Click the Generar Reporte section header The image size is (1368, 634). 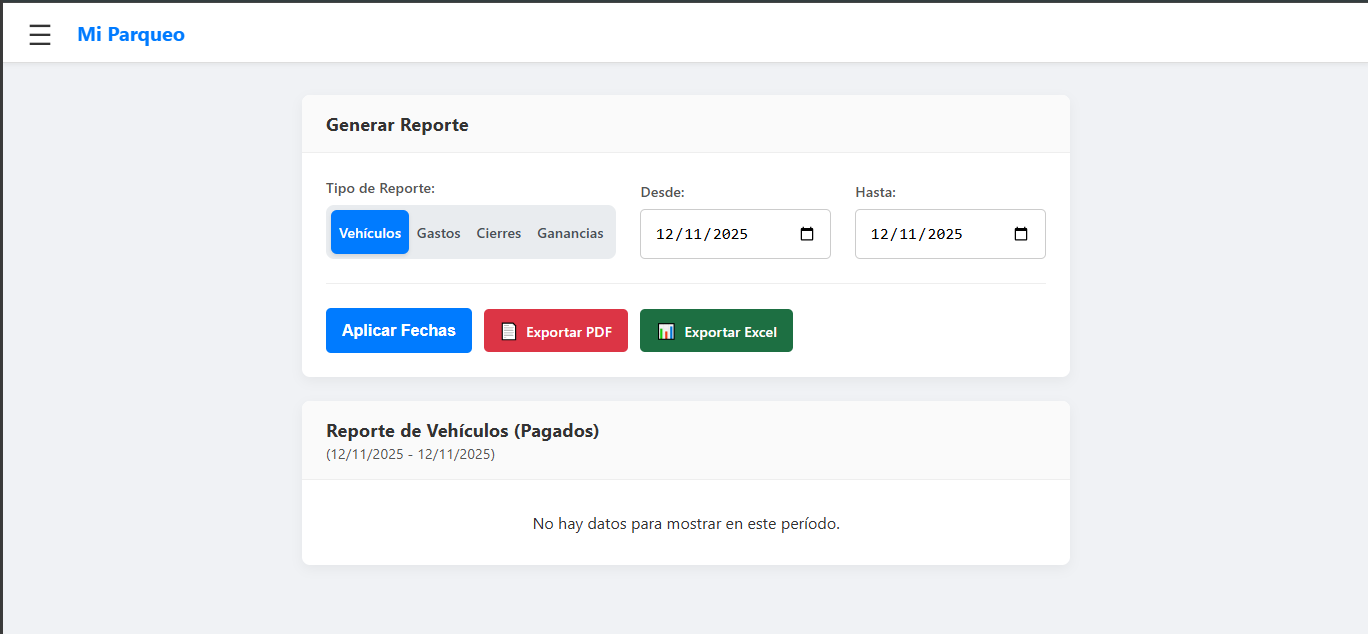point(397,124)
